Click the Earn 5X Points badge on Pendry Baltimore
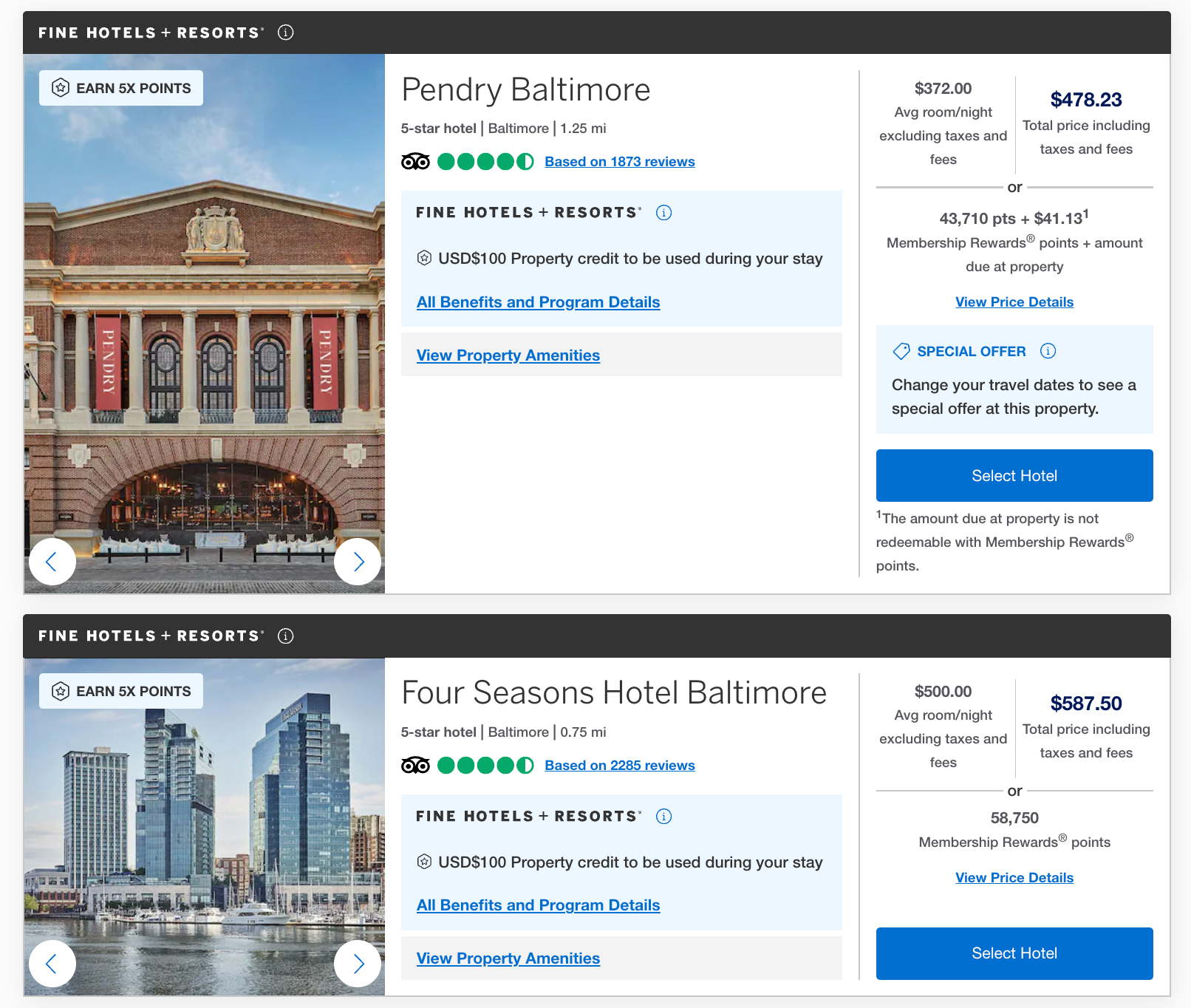Screen dimensions: 1191x1008 (x=120, y=87)
